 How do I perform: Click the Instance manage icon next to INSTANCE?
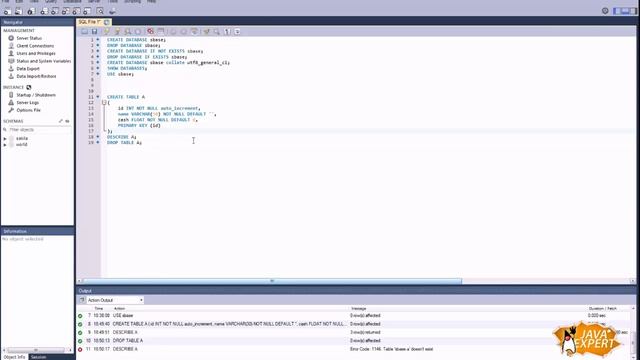[29, 87]
